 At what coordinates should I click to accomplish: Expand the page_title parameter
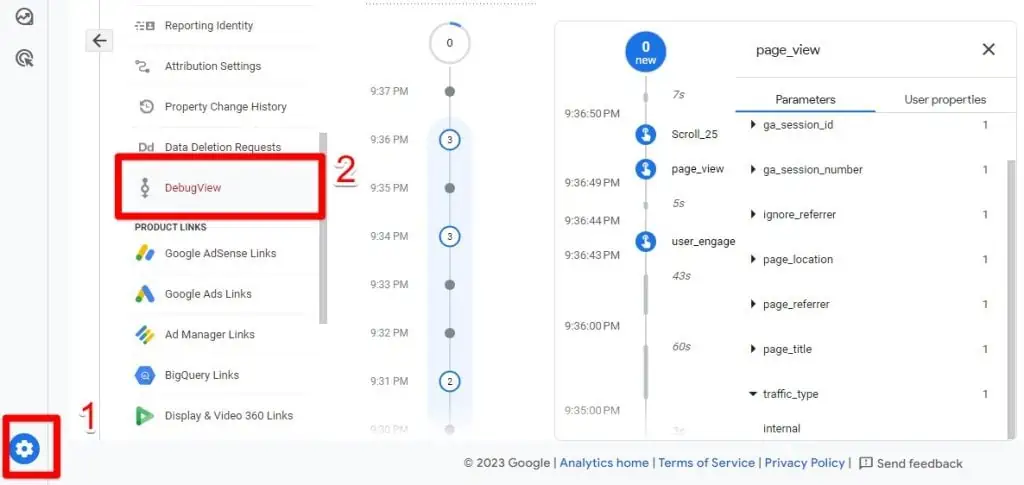(x=754, y=349)
